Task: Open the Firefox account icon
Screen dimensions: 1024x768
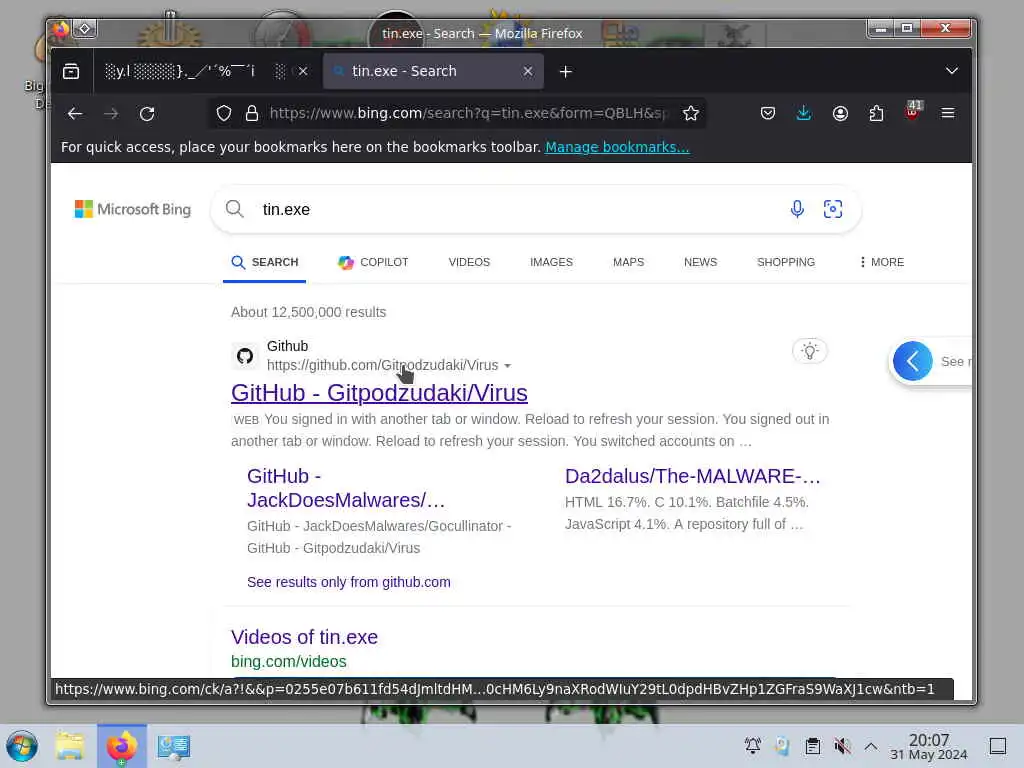Action: click(x=840, y=114)
